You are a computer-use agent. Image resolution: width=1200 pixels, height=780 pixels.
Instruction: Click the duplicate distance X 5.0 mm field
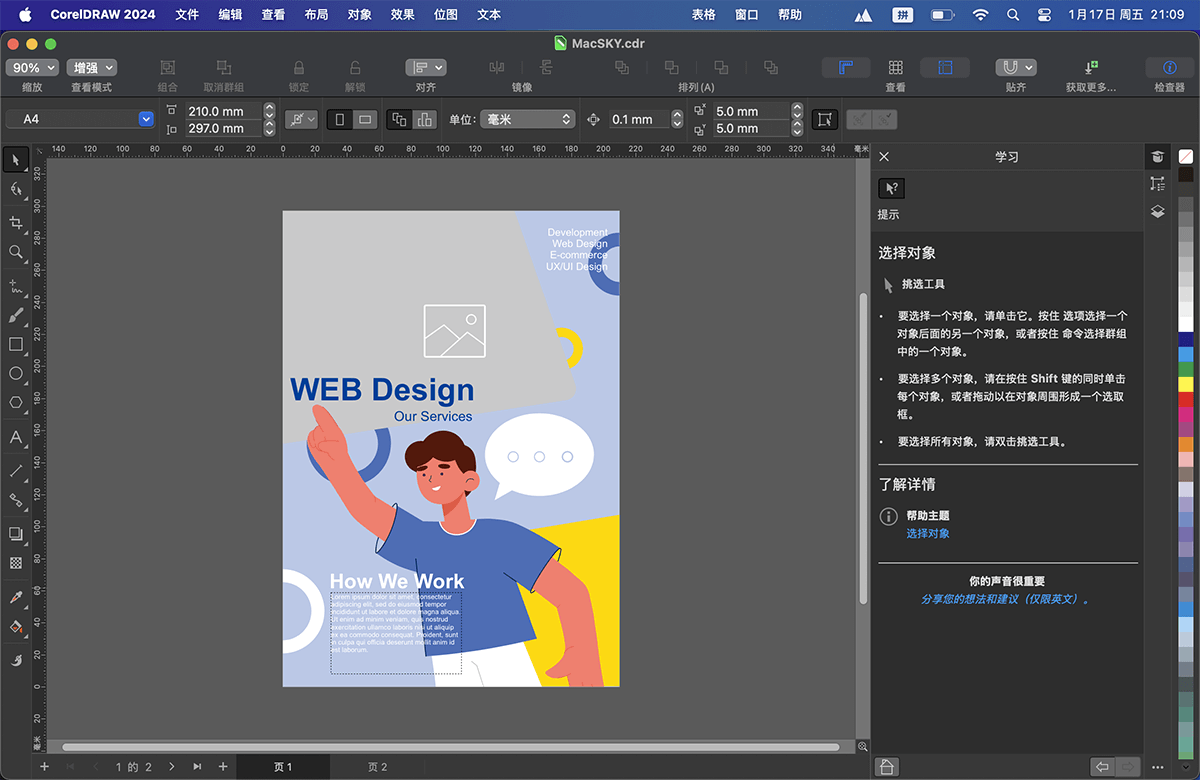point(752,111)
